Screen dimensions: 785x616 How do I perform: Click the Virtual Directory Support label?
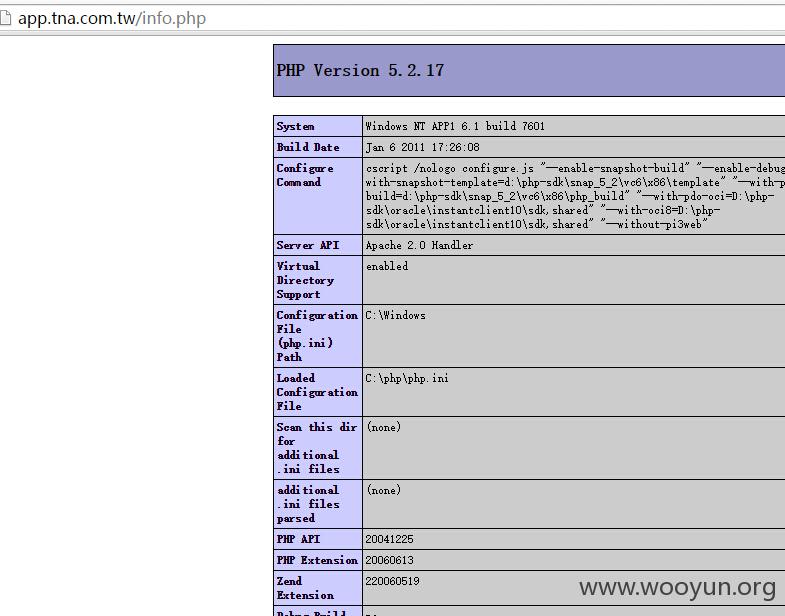[x=305, y=280]
